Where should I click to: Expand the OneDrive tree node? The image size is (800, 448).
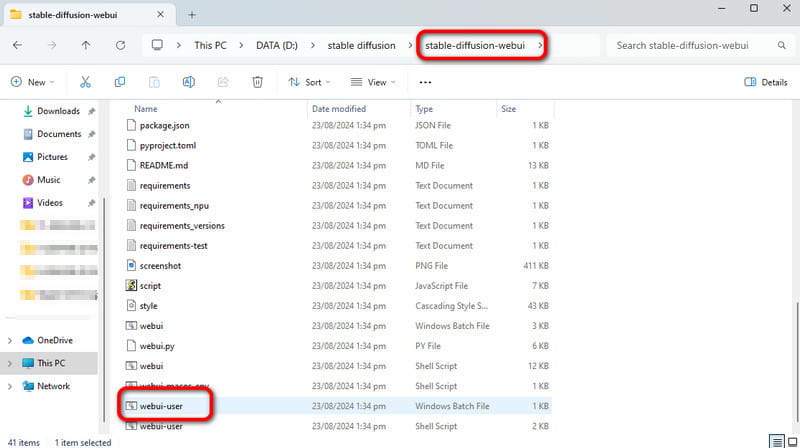point(10,340)
